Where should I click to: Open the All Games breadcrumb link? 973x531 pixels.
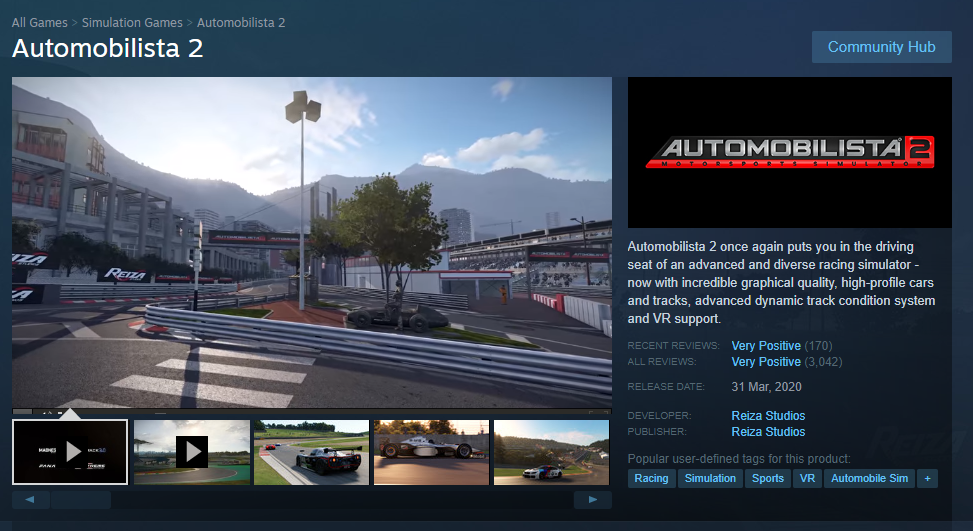coord(40,22)
